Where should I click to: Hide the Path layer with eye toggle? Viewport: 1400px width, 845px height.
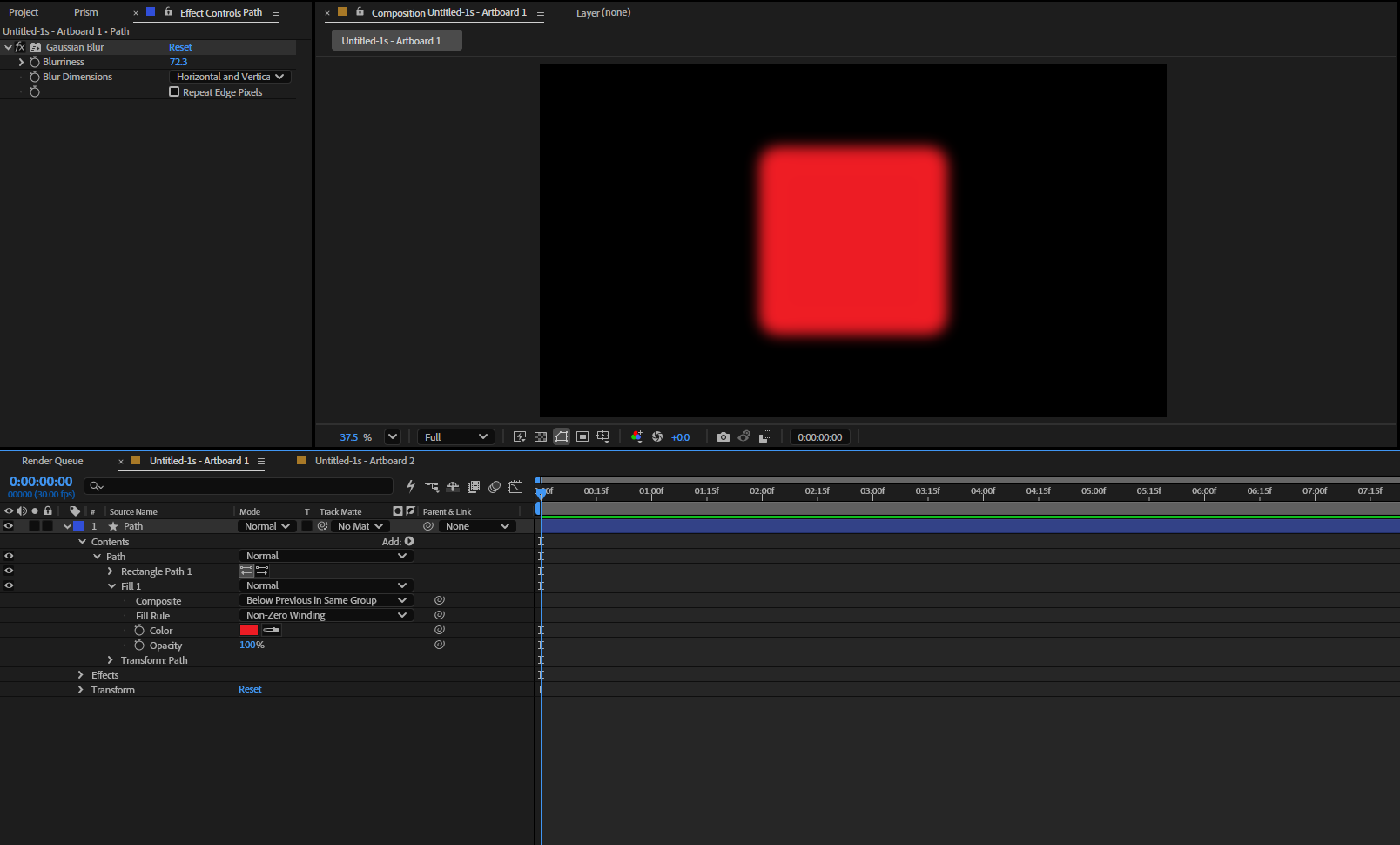click(x=9, y=526)
